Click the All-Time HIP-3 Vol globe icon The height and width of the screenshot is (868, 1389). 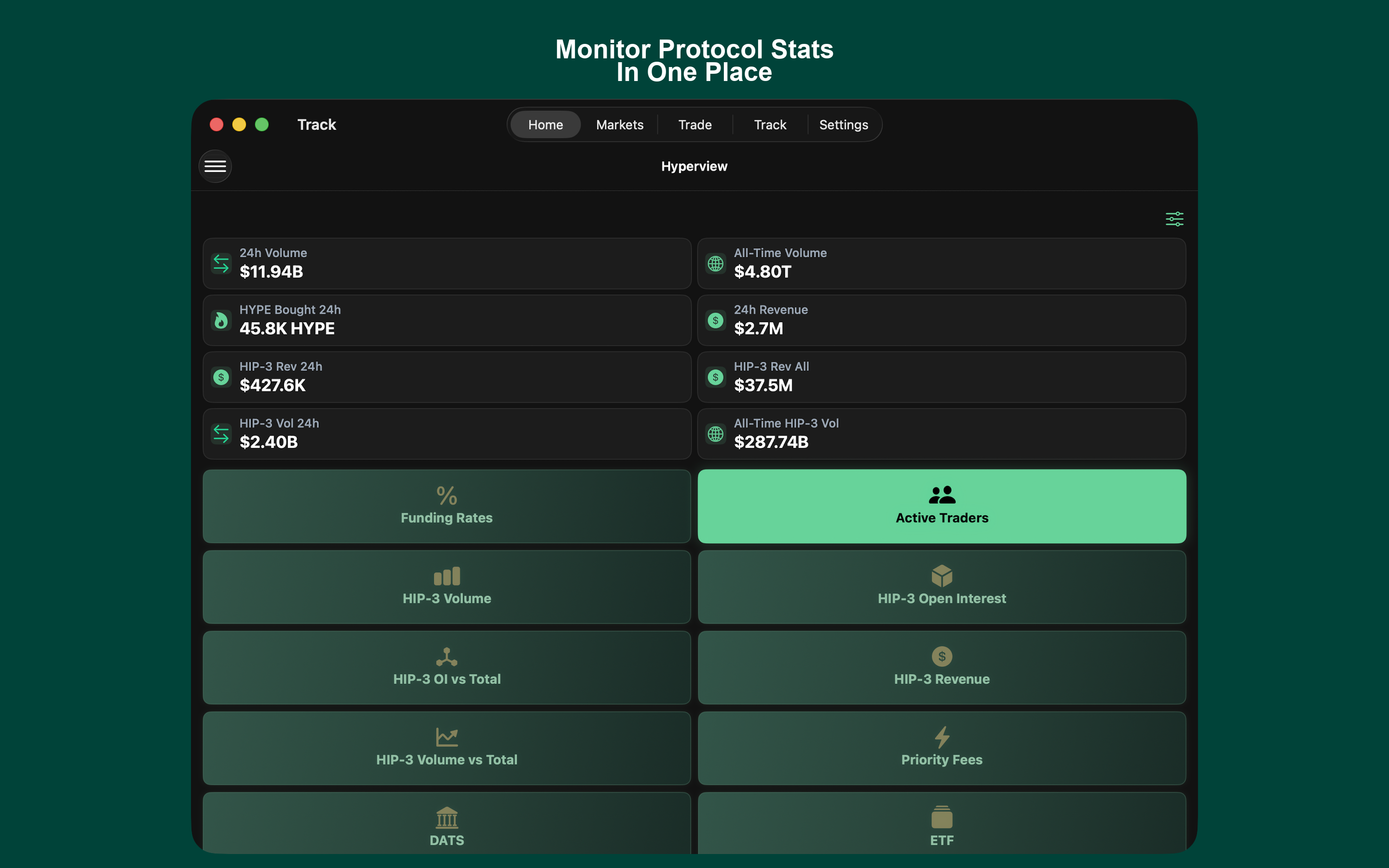click(x=716, y=434)
